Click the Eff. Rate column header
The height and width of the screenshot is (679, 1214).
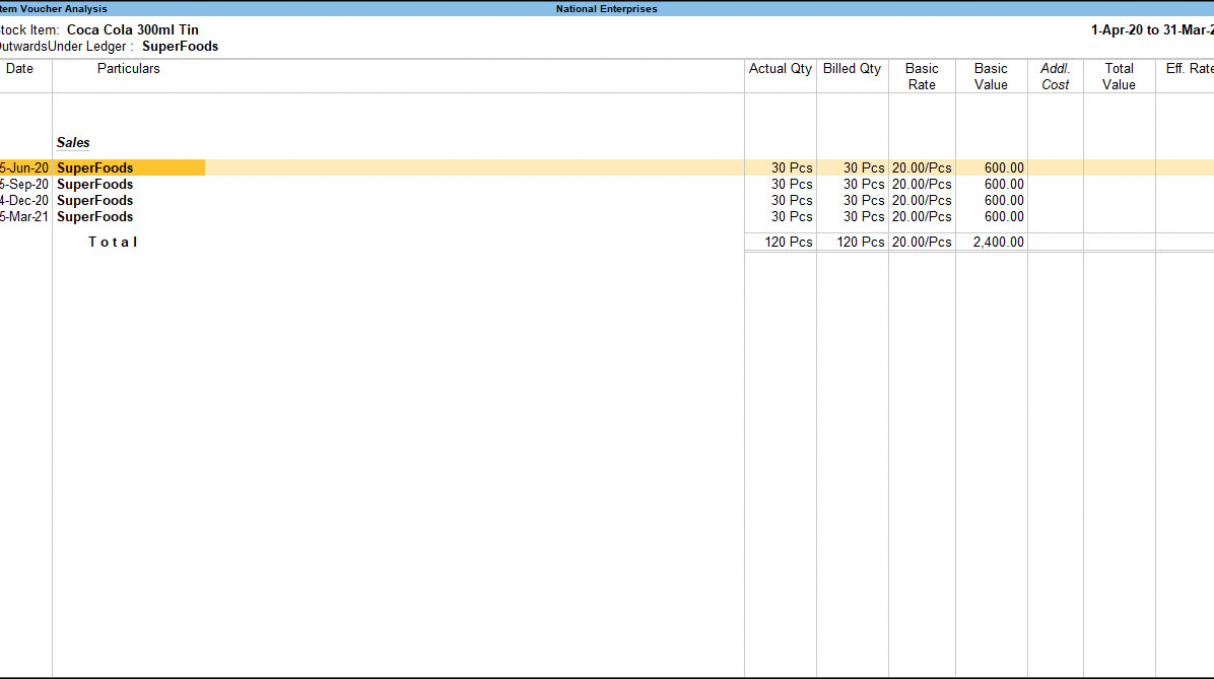tap(1189, 69)
